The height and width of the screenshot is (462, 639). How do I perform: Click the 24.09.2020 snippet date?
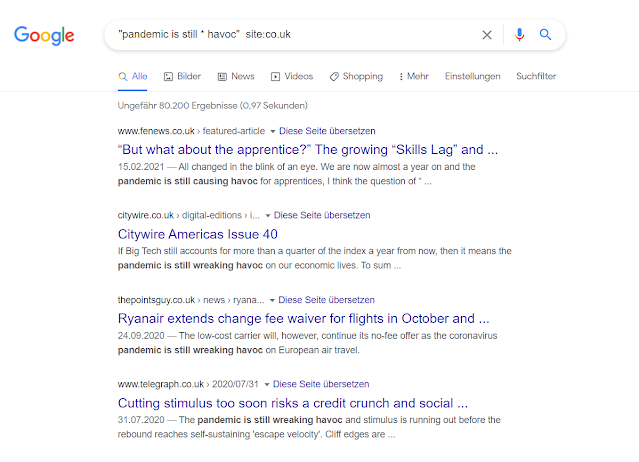[x=141, y=335]
